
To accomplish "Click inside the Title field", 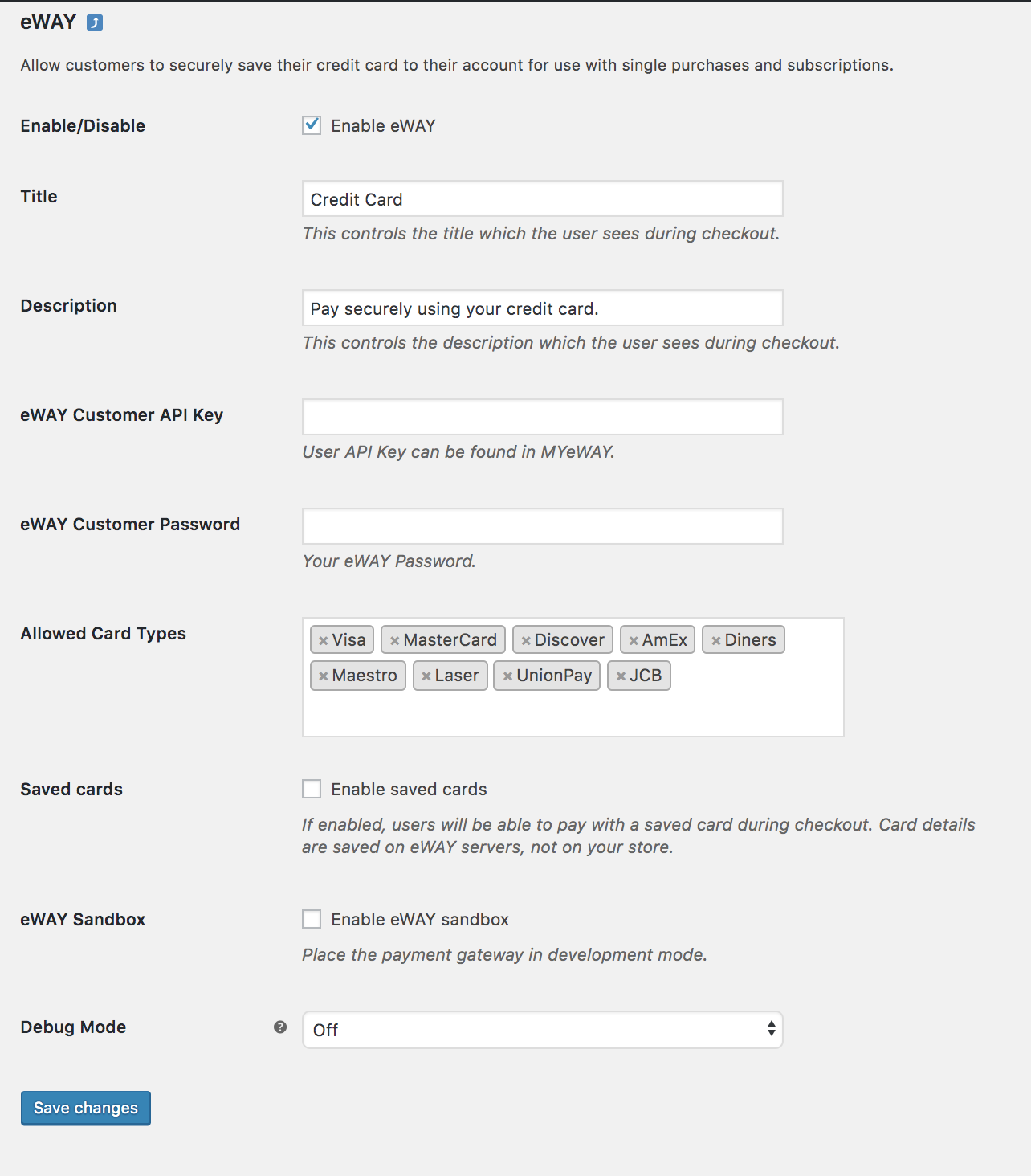I will pyautogui.click(x=542, y=198).
